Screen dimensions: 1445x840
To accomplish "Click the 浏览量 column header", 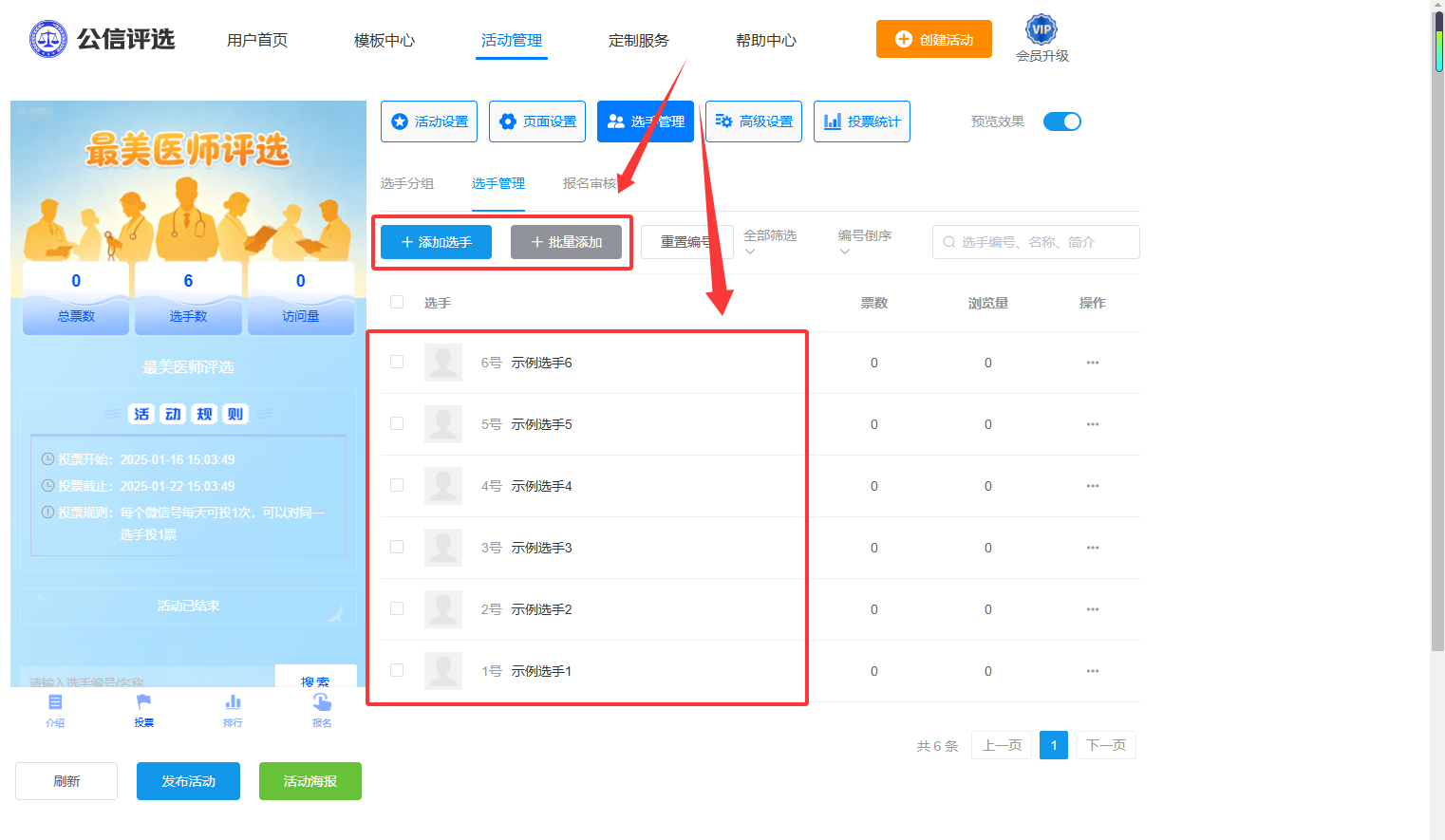I will click(x=988, y=303).
